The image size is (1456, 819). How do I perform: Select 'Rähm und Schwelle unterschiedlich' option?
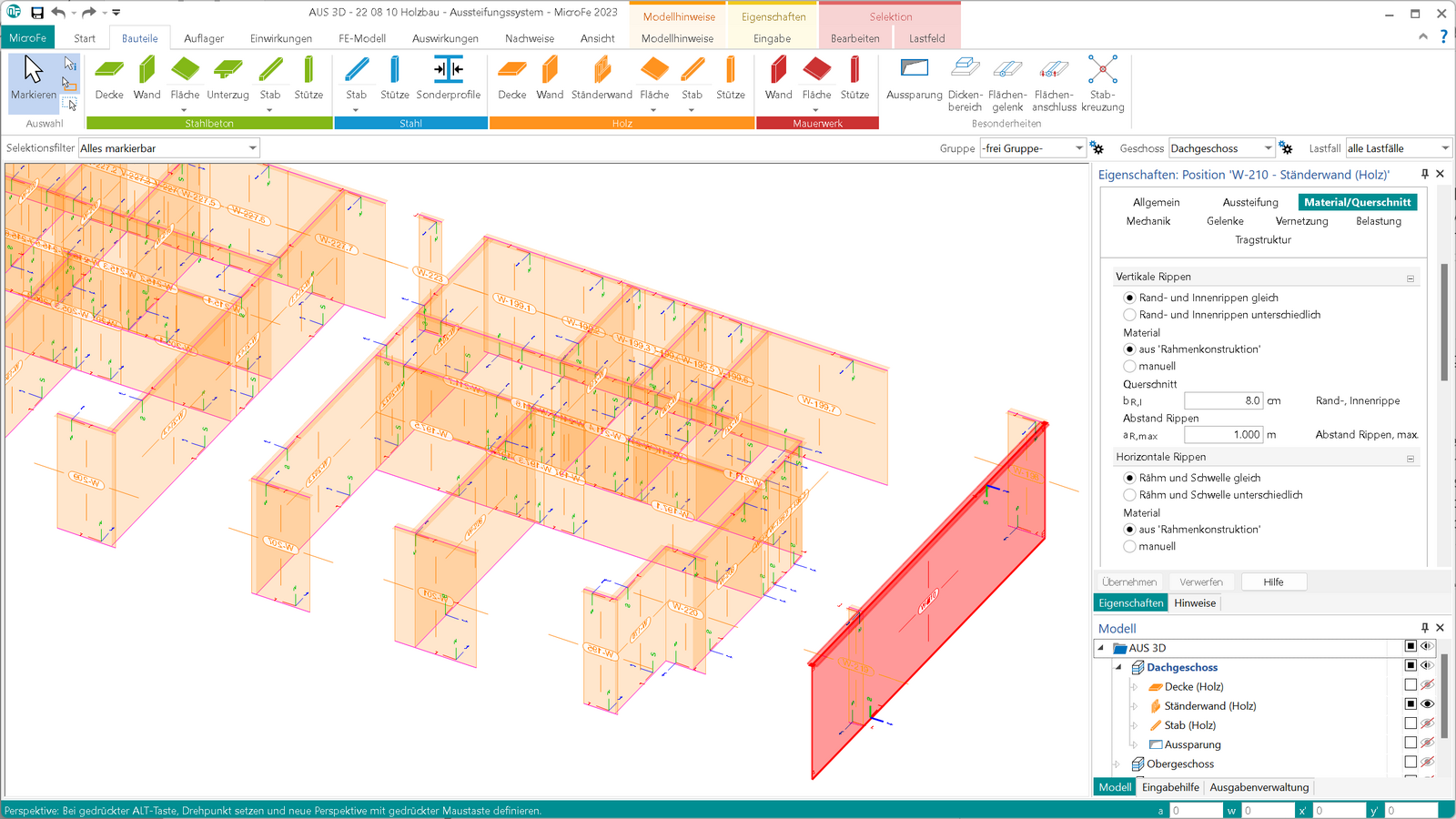1129,495
